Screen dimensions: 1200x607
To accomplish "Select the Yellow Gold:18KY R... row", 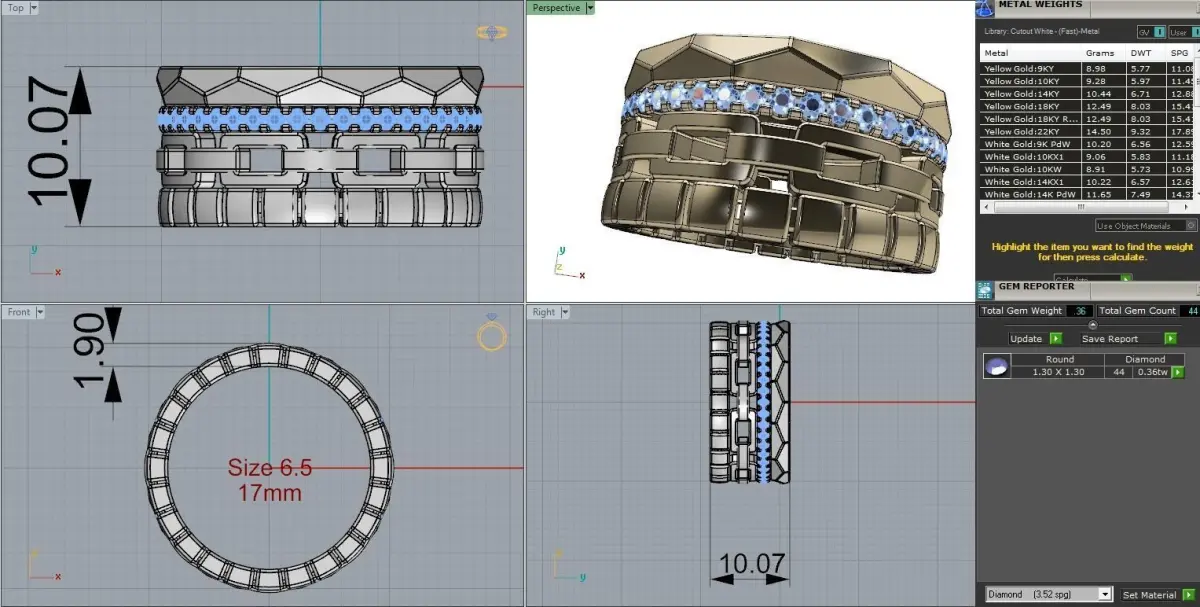I will [x=1088, y=119].
